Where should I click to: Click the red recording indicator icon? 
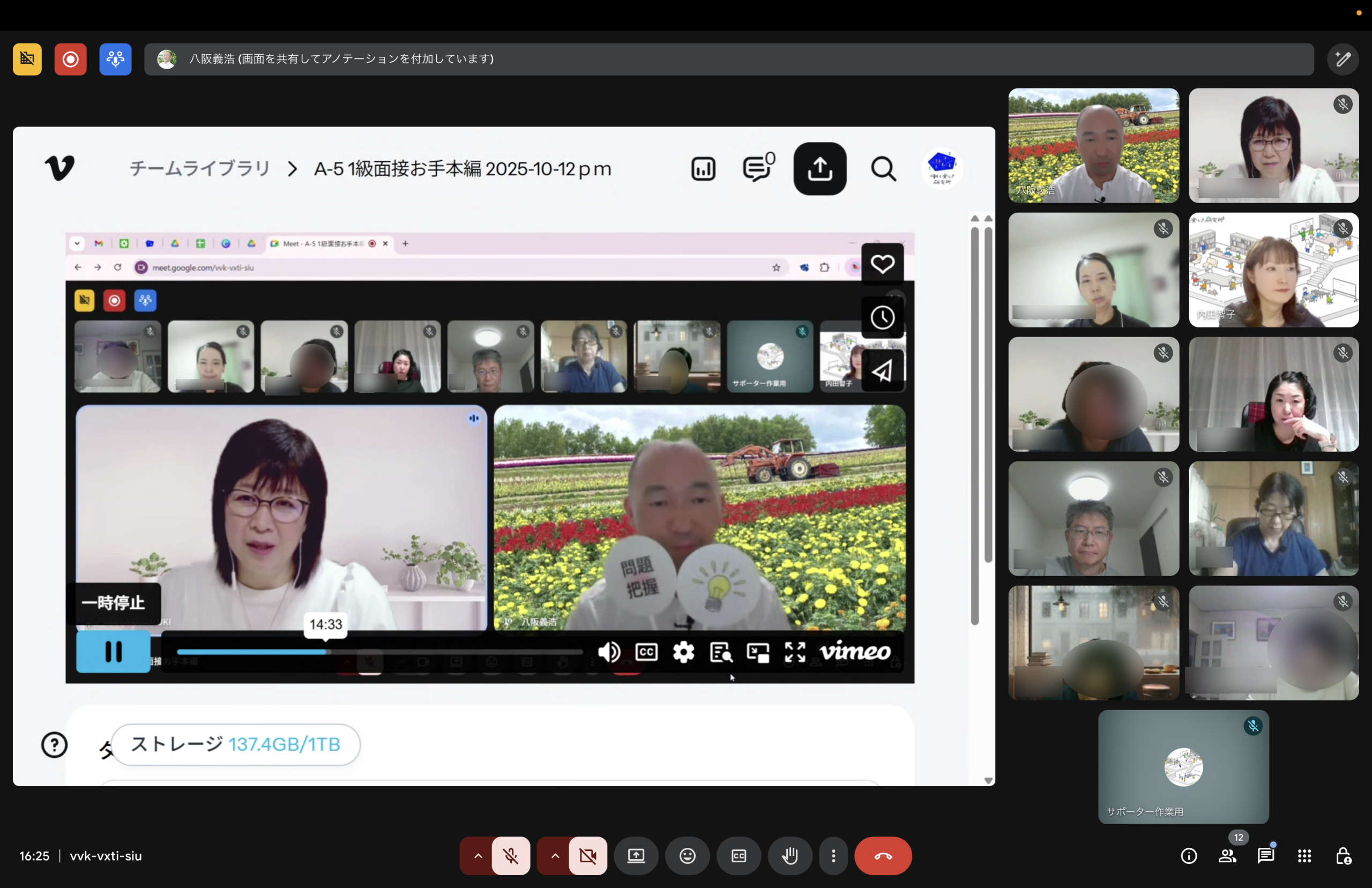(x=70, y=59)
